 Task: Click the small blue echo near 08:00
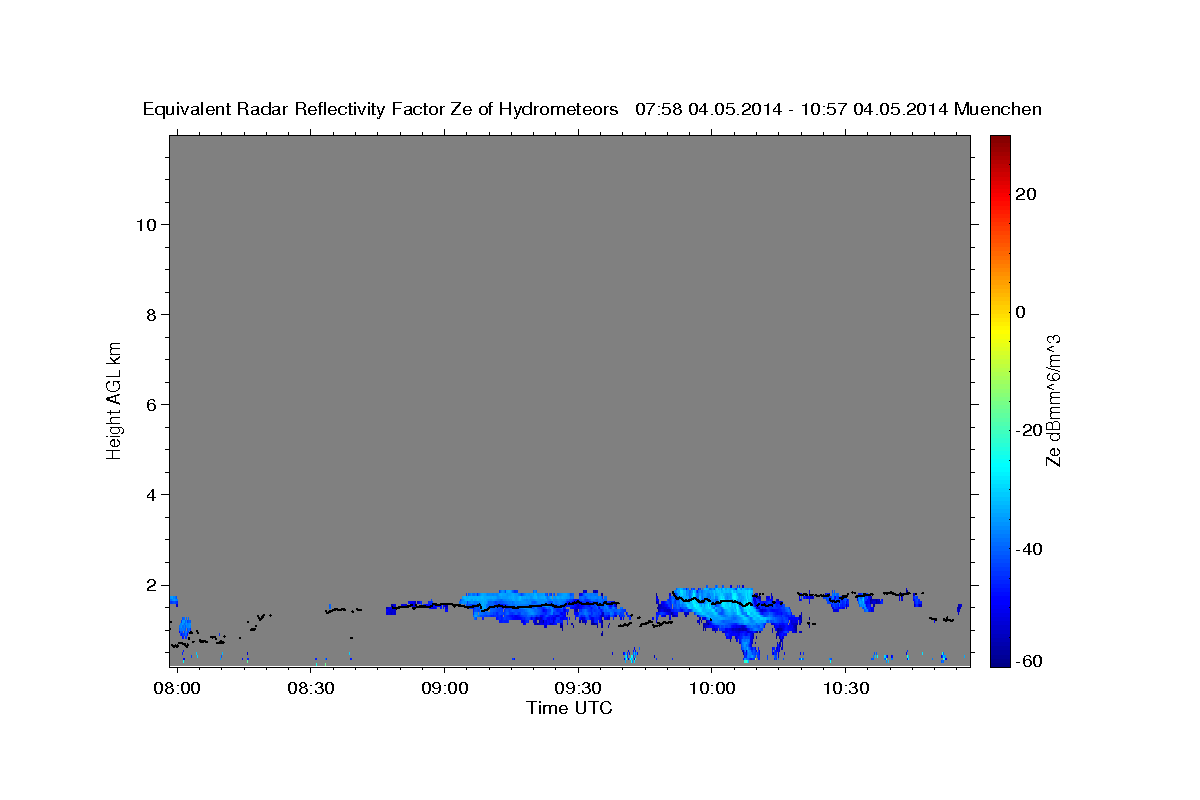[184, 628]
